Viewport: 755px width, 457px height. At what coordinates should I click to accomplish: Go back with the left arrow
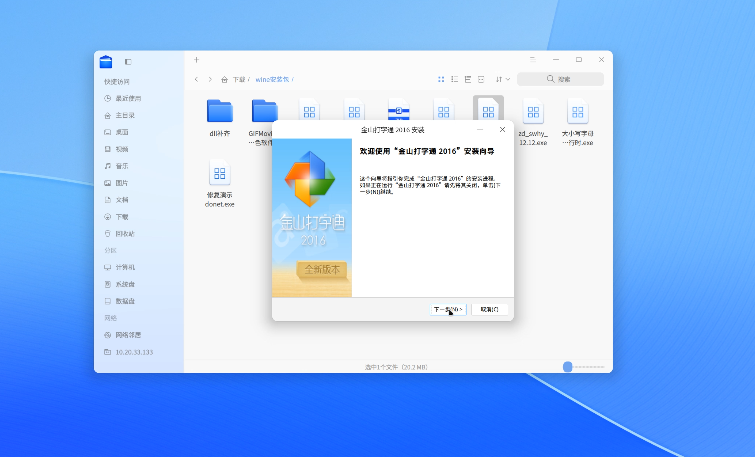pos(196,79)
